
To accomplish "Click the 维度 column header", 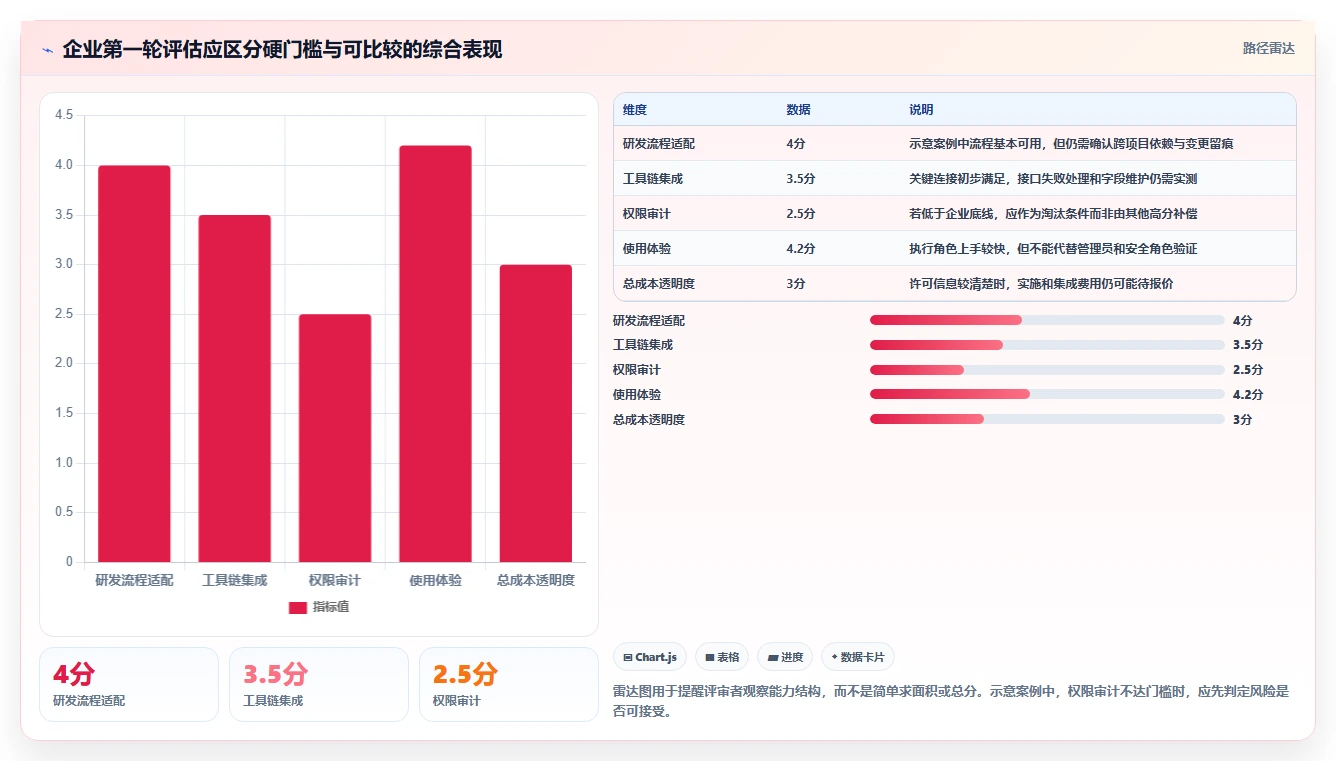I will 635,110.
